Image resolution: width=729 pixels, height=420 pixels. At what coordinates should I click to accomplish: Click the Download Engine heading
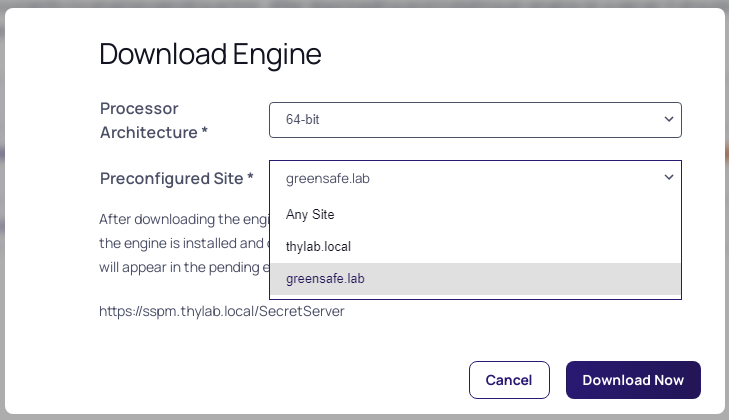[210, 54]
